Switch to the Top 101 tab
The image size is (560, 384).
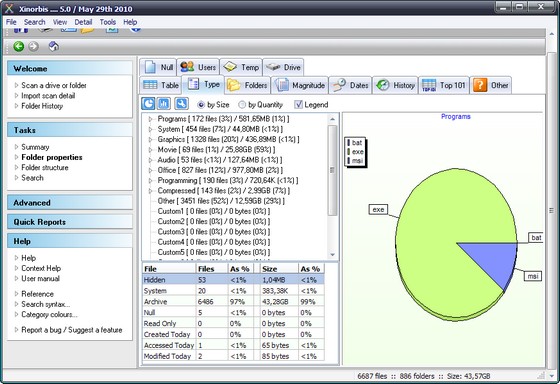click(x=444, y=85)
